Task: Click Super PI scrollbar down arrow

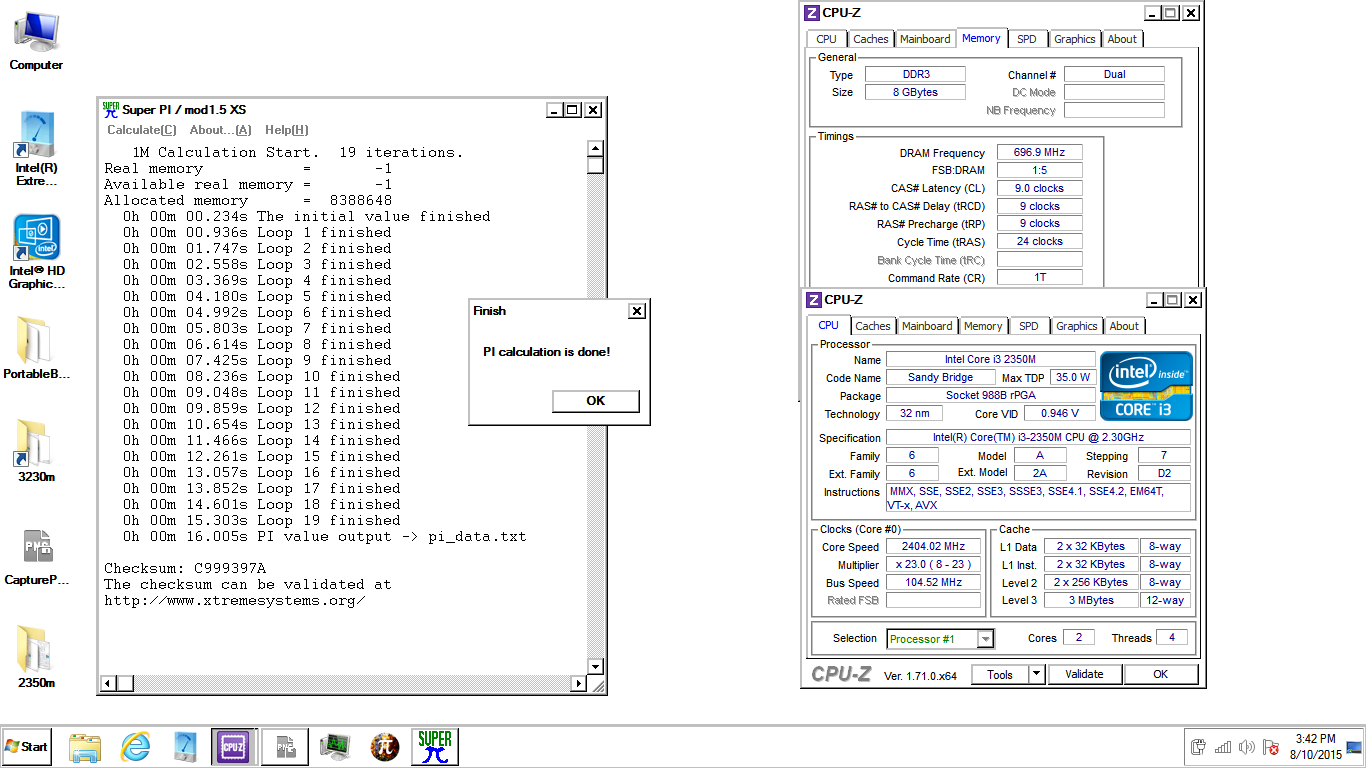Action: (x=595, y=666)
